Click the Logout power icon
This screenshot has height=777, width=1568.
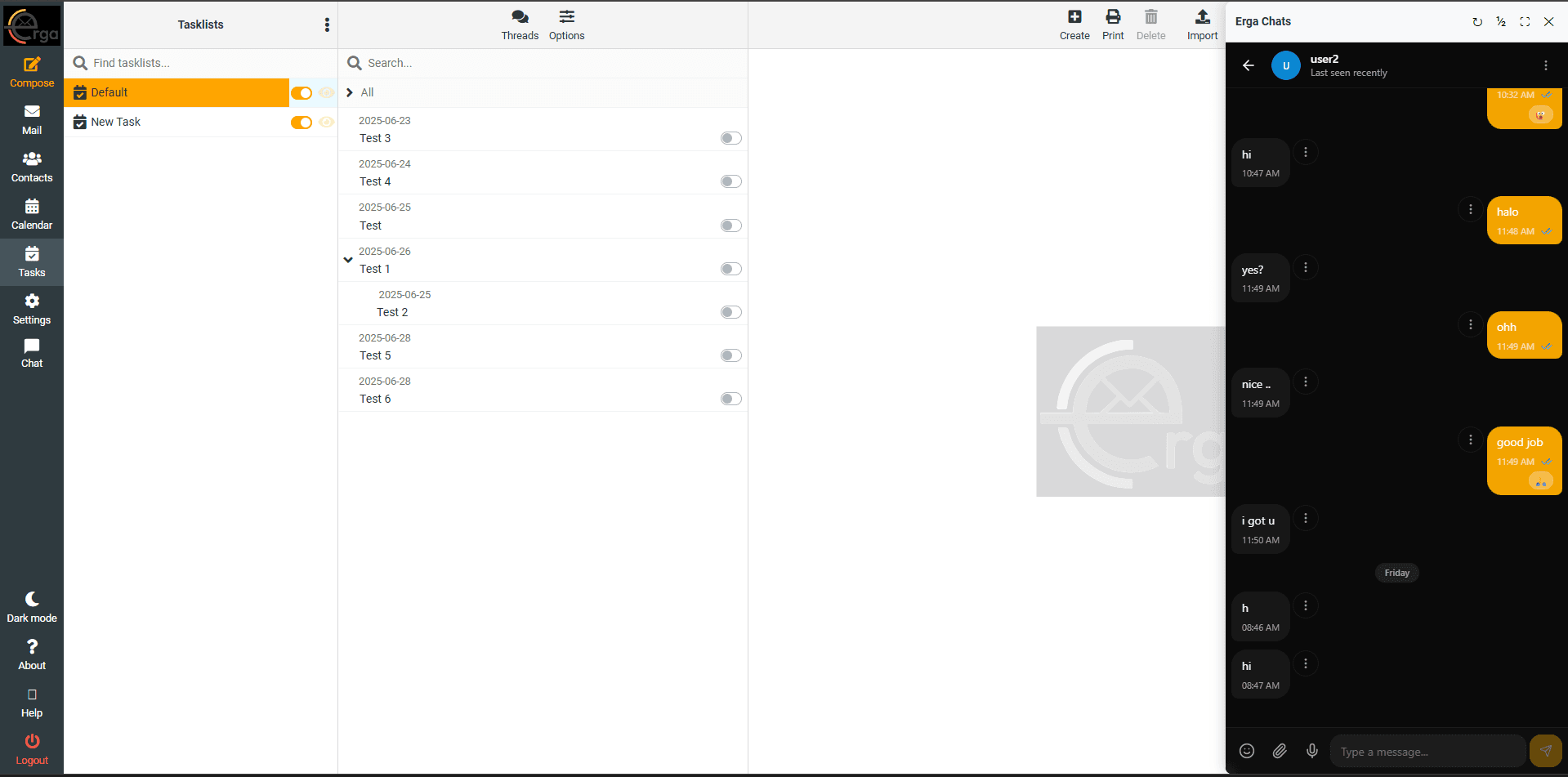[32, 749]
